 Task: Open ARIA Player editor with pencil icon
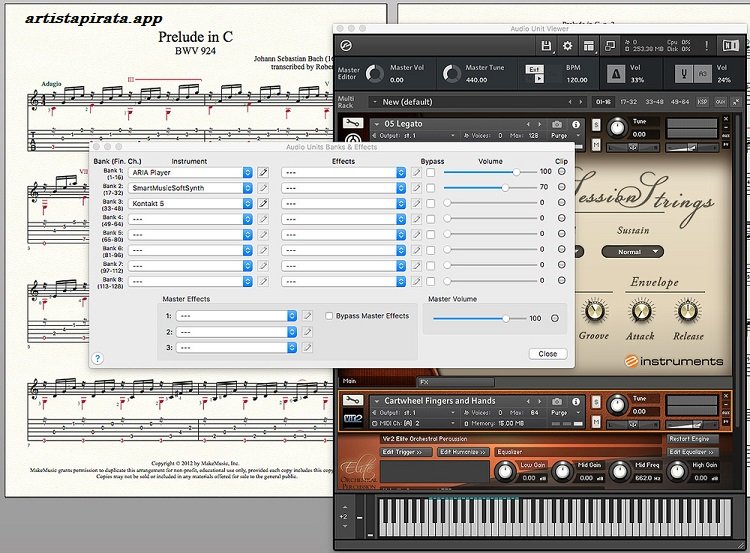(263, 172)
